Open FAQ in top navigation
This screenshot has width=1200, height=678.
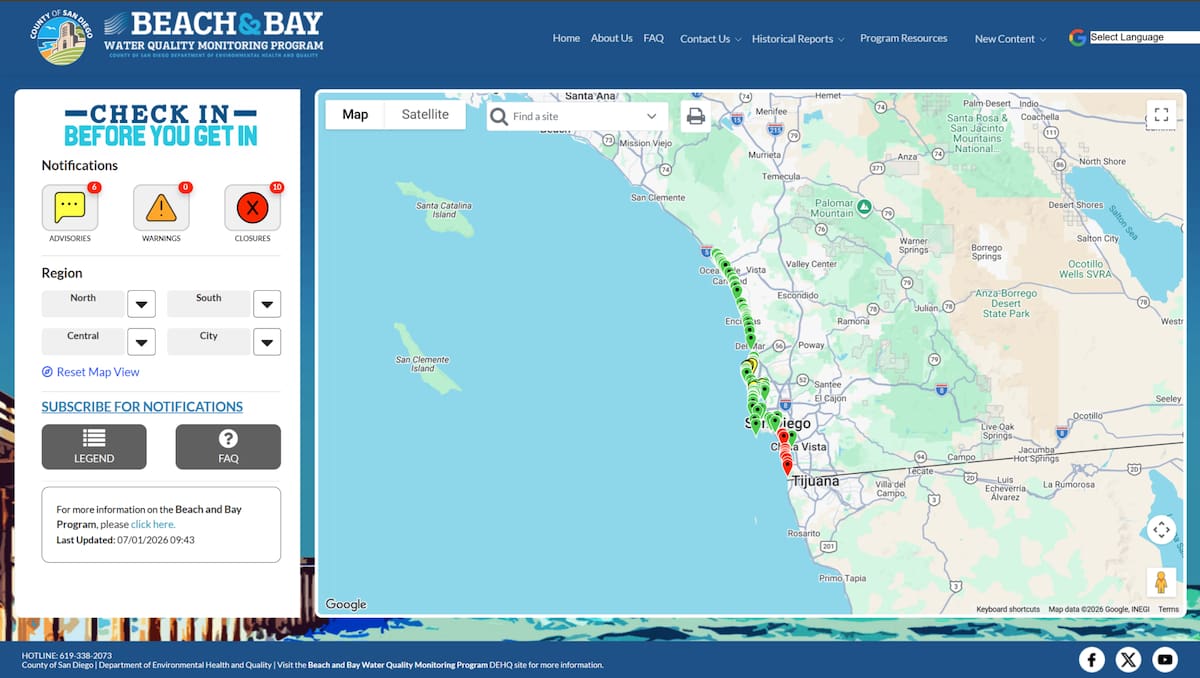[x=653, y=38]
